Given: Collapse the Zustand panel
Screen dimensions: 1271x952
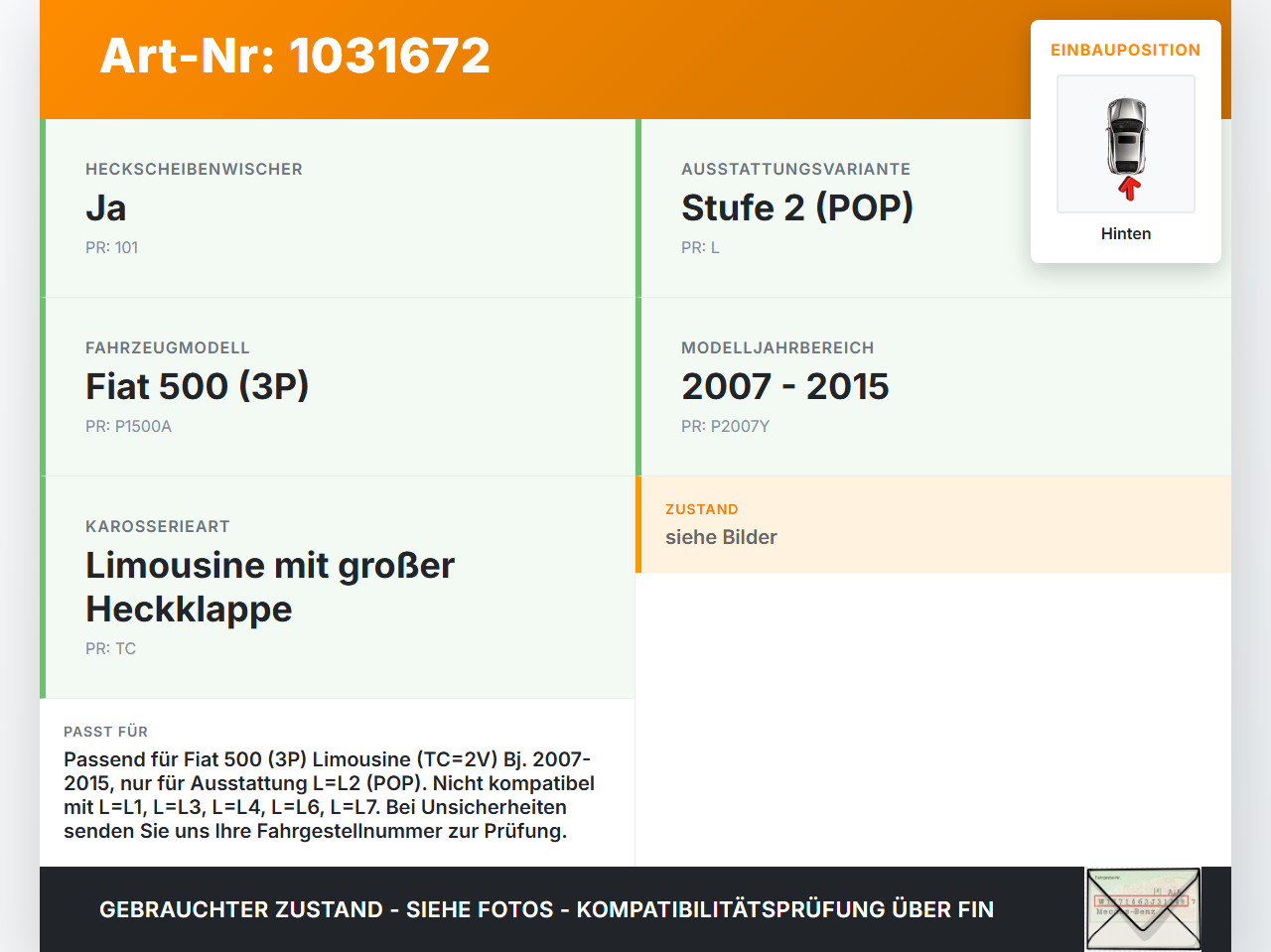Looking at the screenshot, I should (933, 524).
